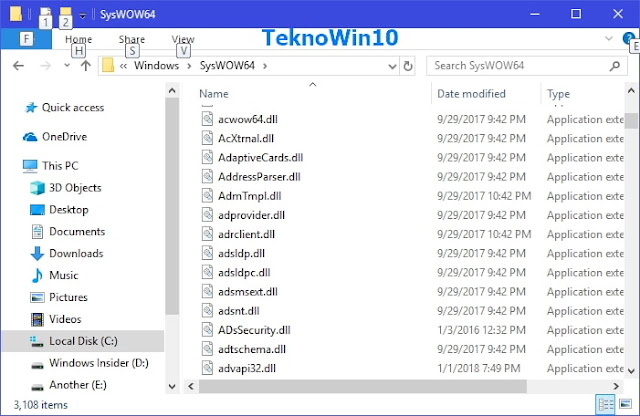Switch to large icons view layout
Image resolution: width=640 pixels, height=416 pixels.
(625, 405)
